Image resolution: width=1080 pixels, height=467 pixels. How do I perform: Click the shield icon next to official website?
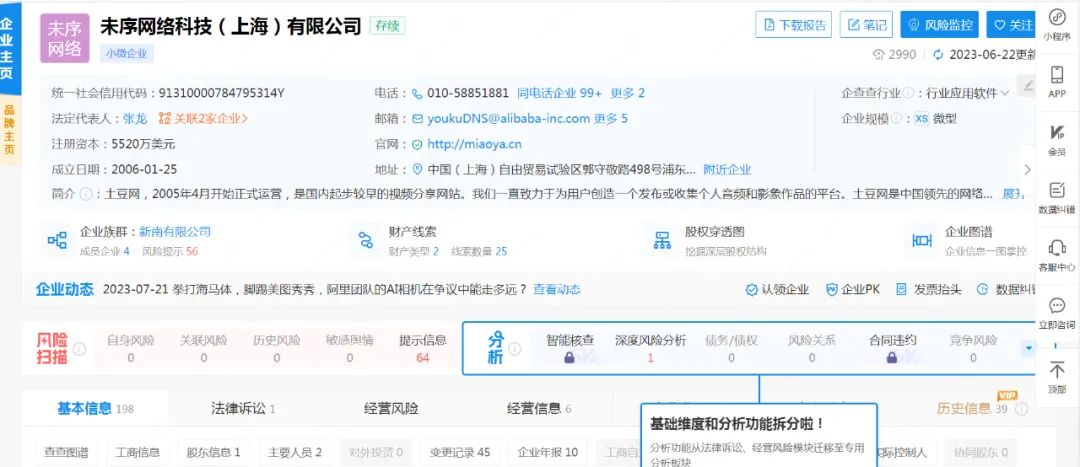click(417, 144)
